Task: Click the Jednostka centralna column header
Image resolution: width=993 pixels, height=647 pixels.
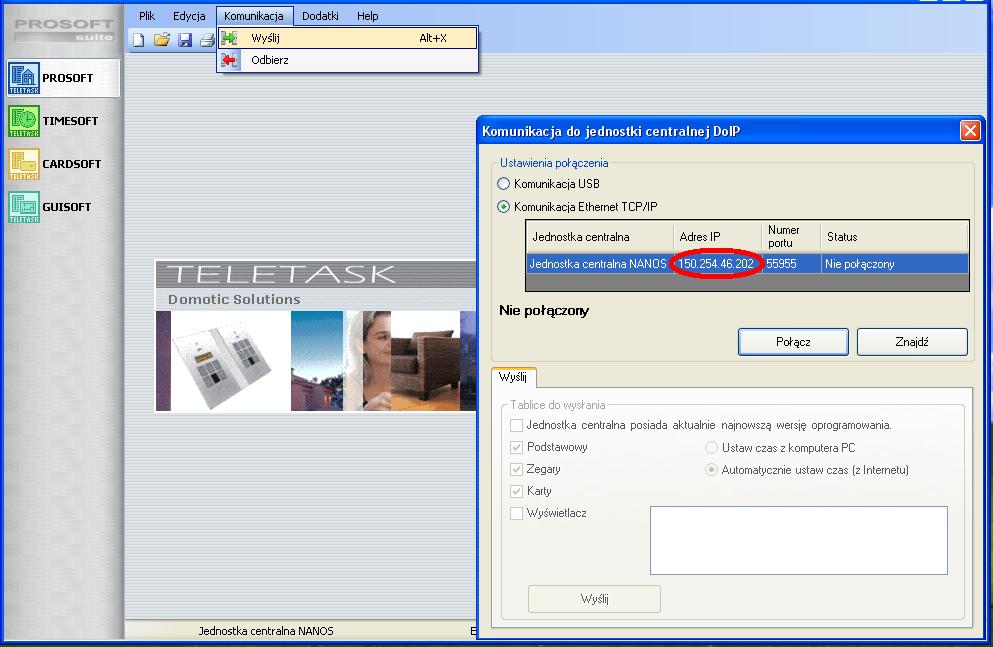Action: pos(600,237)
